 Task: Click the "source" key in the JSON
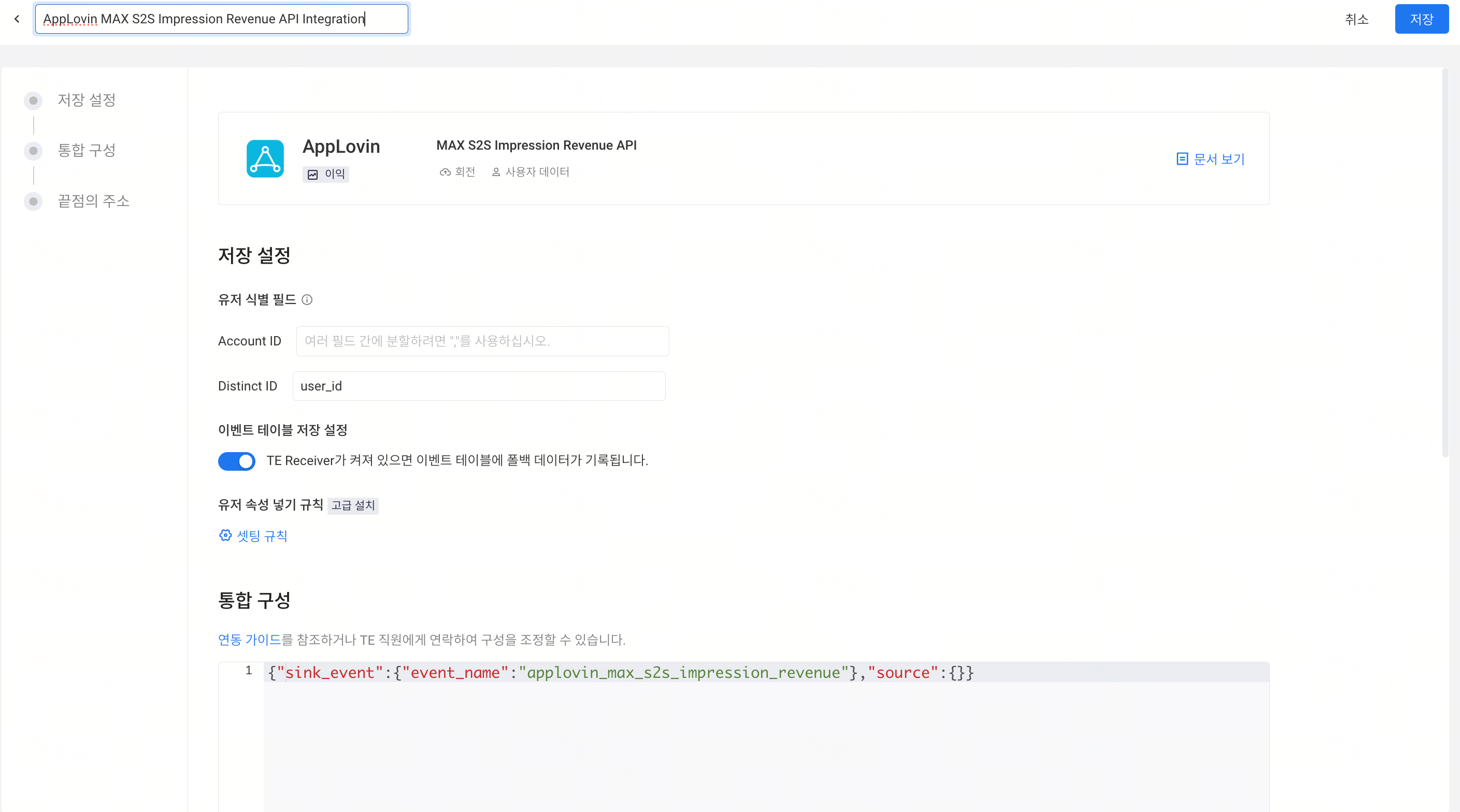pos(903,673)
